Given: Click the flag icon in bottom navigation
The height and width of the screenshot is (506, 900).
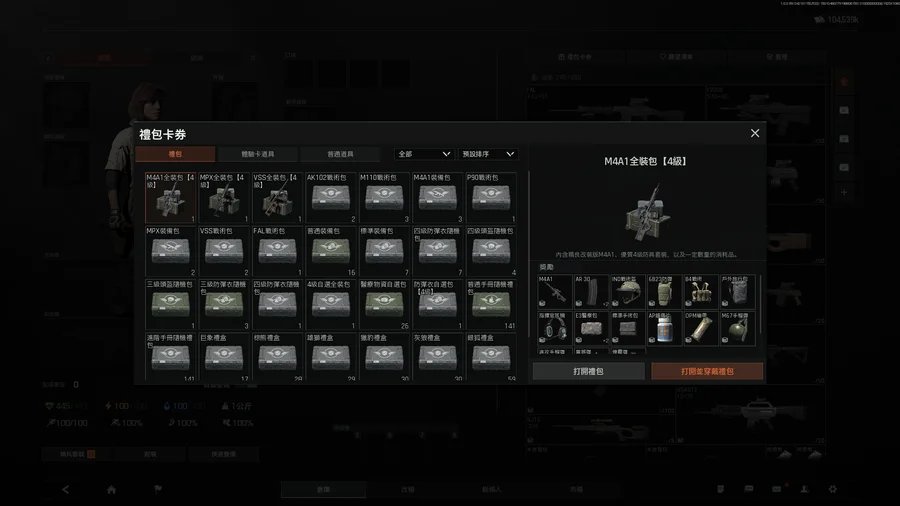Looking at the screenshot, I should pos(157,489).
